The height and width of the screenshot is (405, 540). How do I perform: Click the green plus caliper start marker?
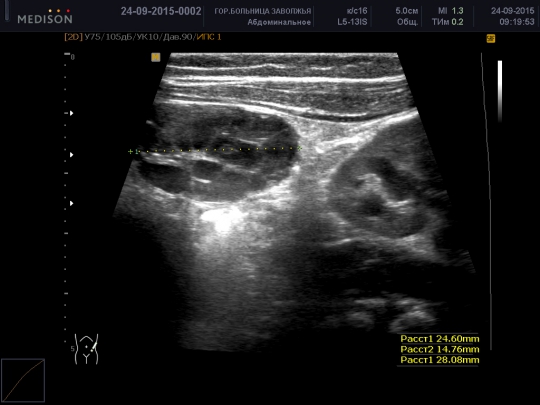point(130,152)
